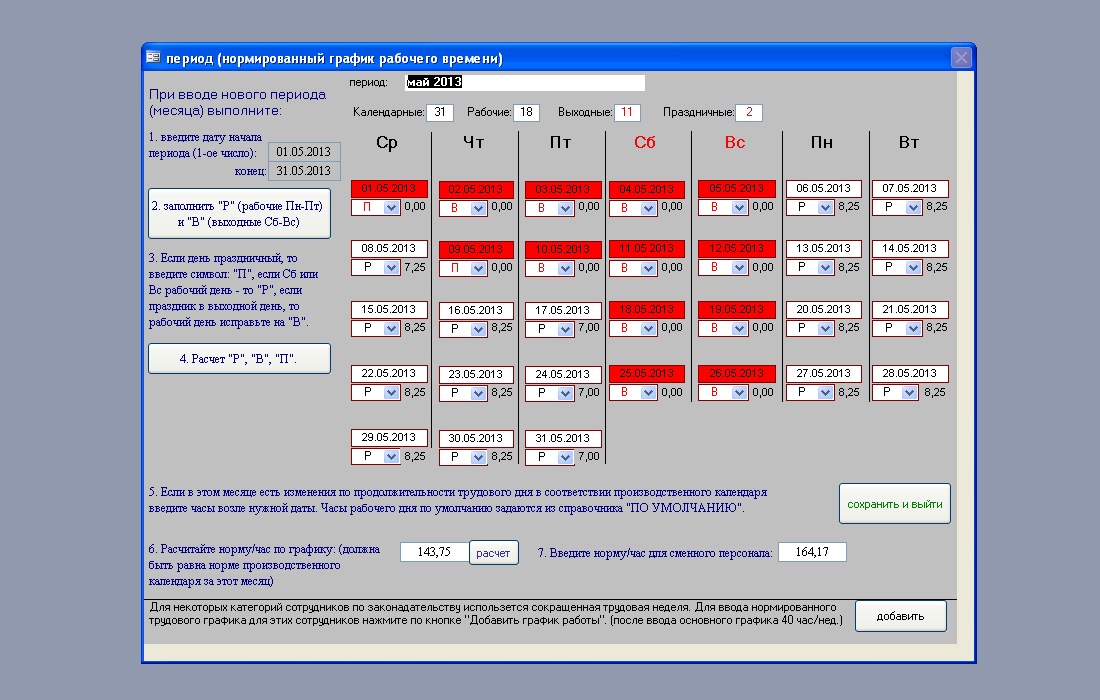Expand the day-type combo box under 06.05.2013
This screenshot has height=700, width=1100.
[826, 208]
